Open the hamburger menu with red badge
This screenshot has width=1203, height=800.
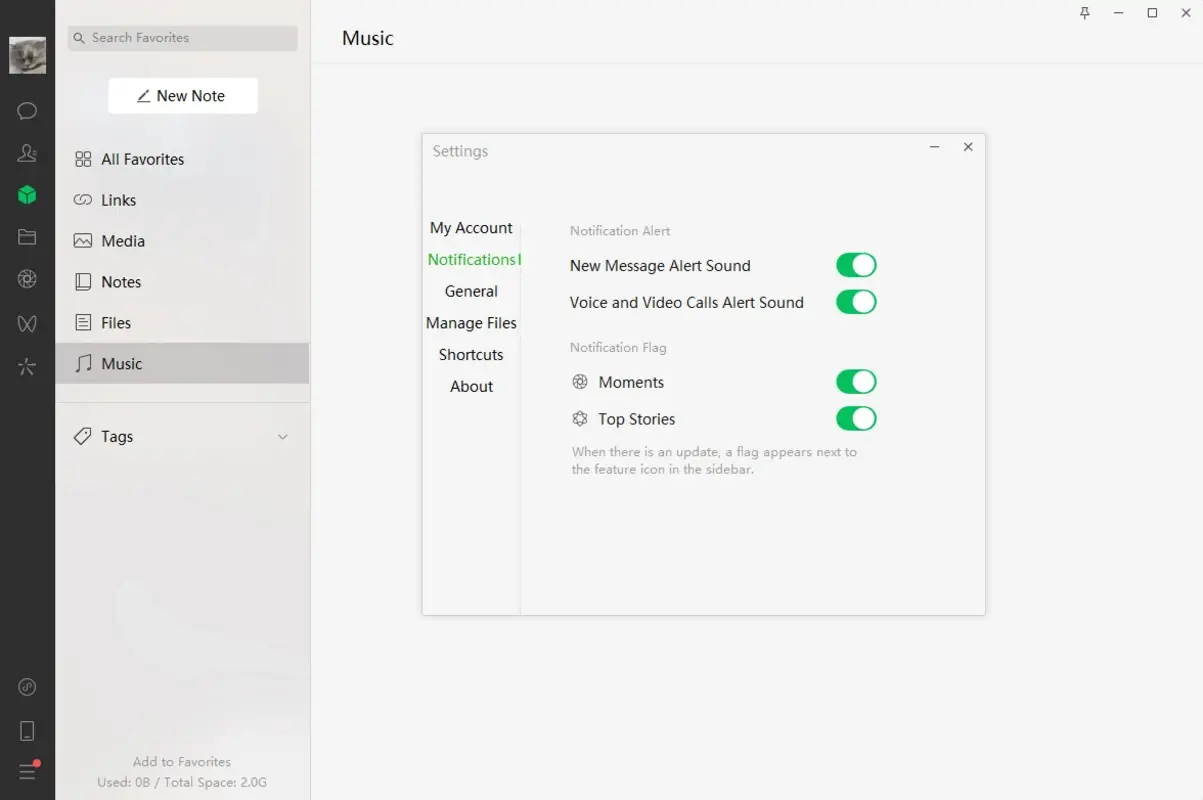pos(27,771)
